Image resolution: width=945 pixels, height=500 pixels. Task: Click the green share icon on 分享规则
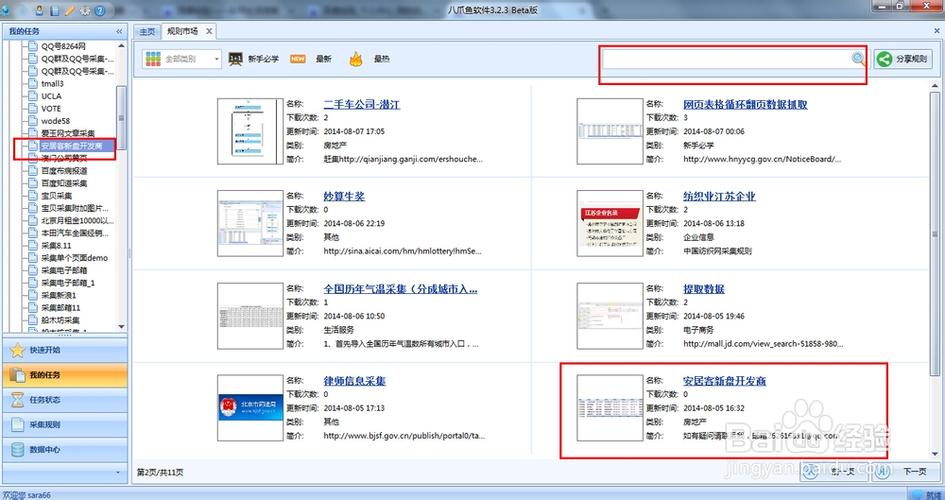coord(884,59)
